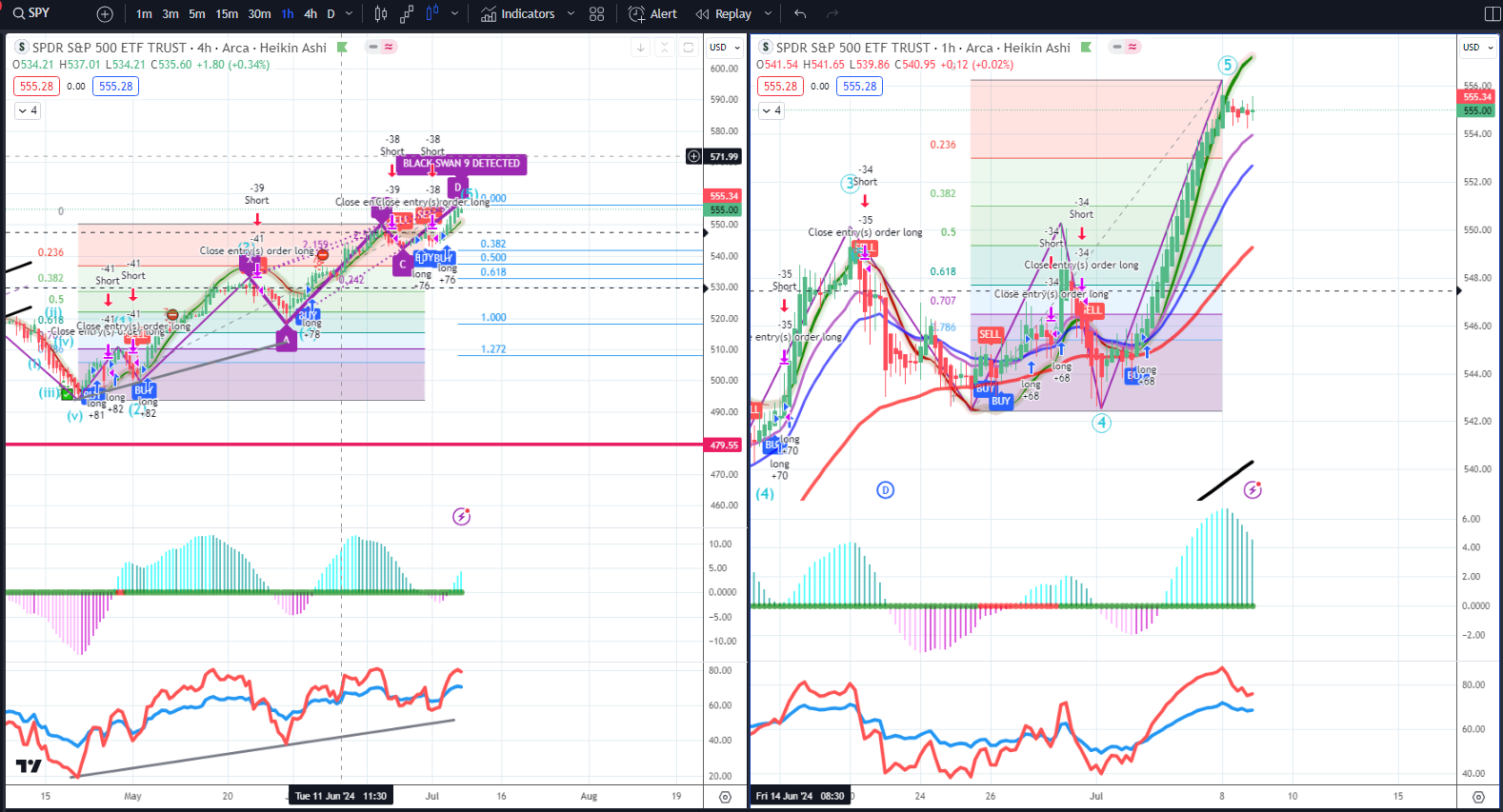
Task: Maximize the 4h chart pane
Action: (x=689, y=48)
